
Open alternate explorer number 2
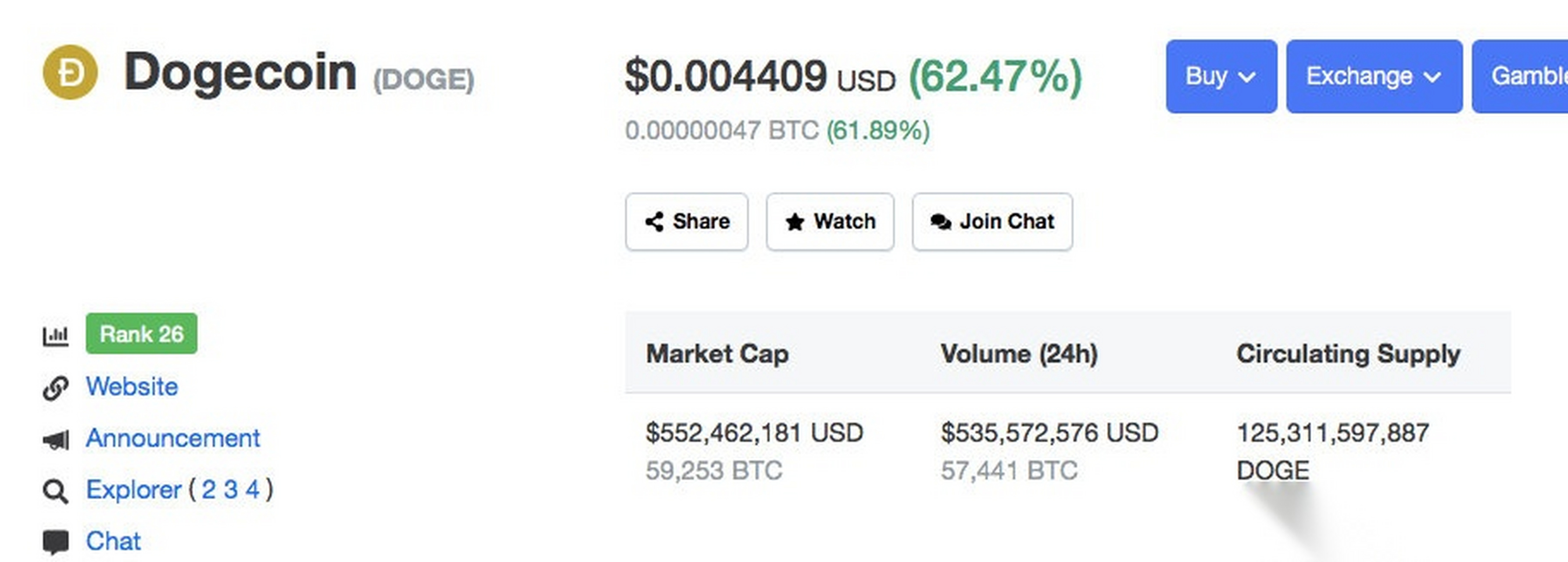208,490
